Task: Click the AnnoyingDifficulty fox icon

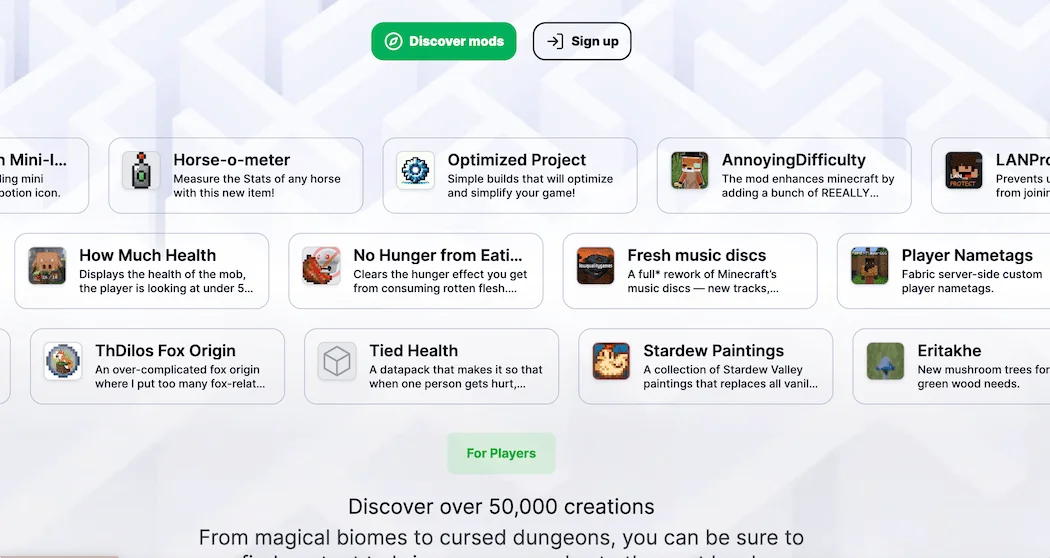Action: coord(690,170)
